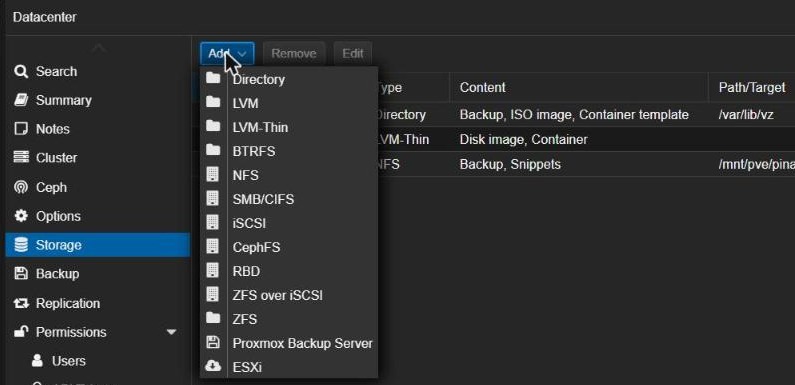Viewport: 795px width, 385px height.
Task: Click the LVM folder icon
Action: click(213, 102)
